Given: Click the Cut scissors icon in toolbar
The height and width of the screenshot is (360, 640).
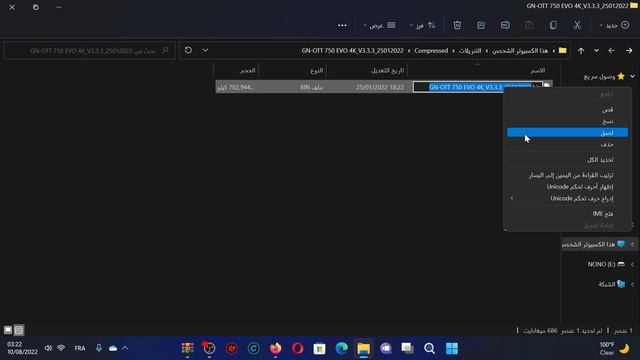Looking at the screenshot, I should 577,25.
